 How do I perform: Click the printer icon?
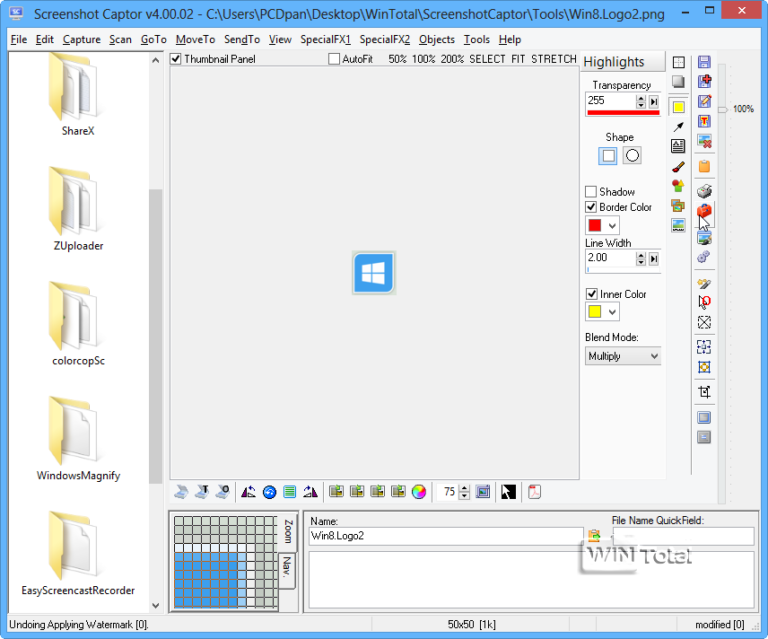click(x=704, y=191)
